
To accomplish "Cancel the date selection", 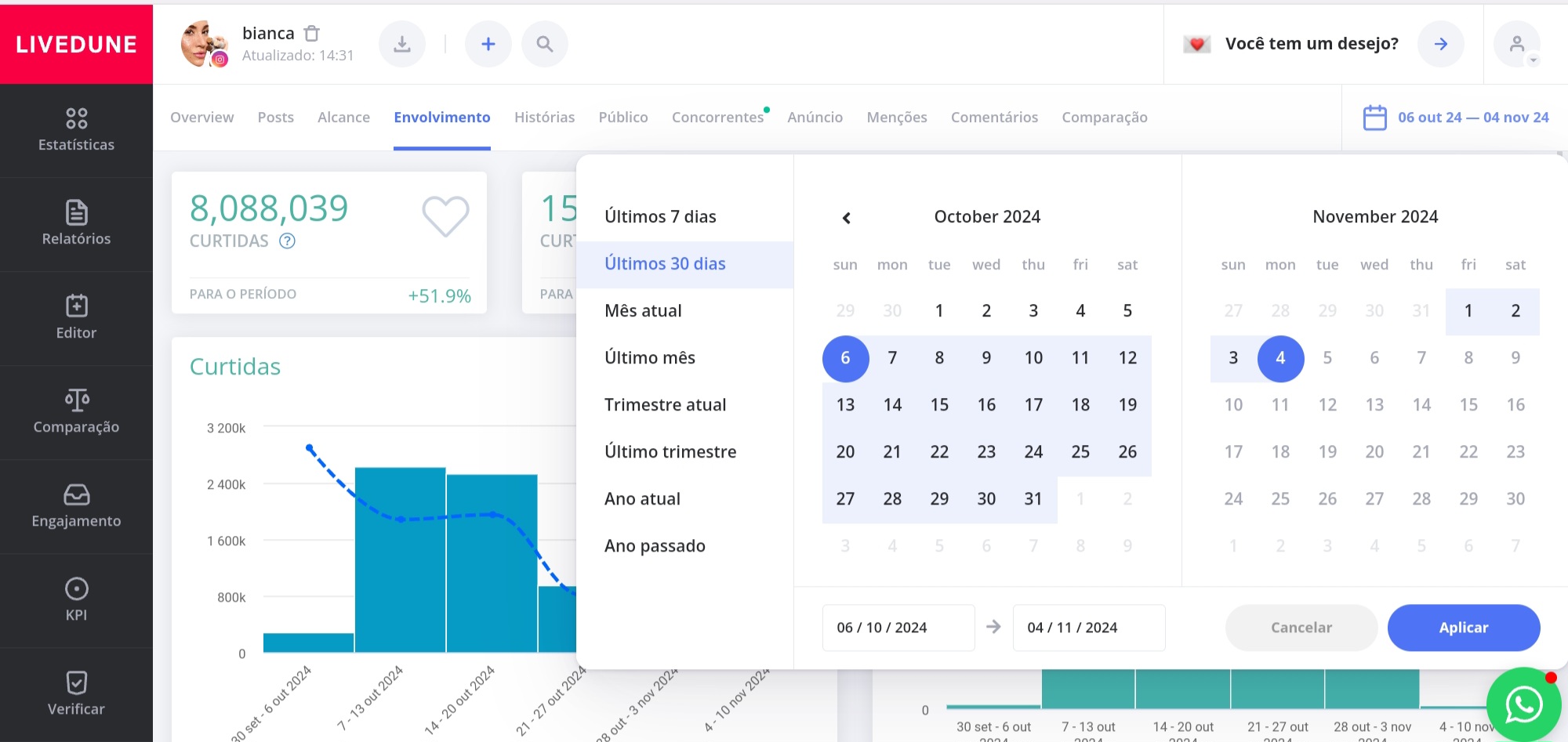I will [1301, 628].
